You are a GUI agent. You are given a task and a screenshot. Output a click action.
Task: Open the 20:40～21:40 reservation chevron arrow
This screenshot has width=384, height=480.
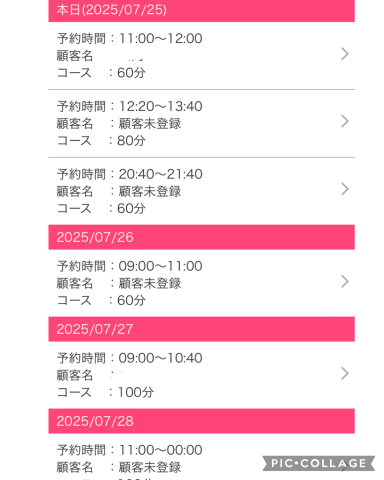[345, 189]
